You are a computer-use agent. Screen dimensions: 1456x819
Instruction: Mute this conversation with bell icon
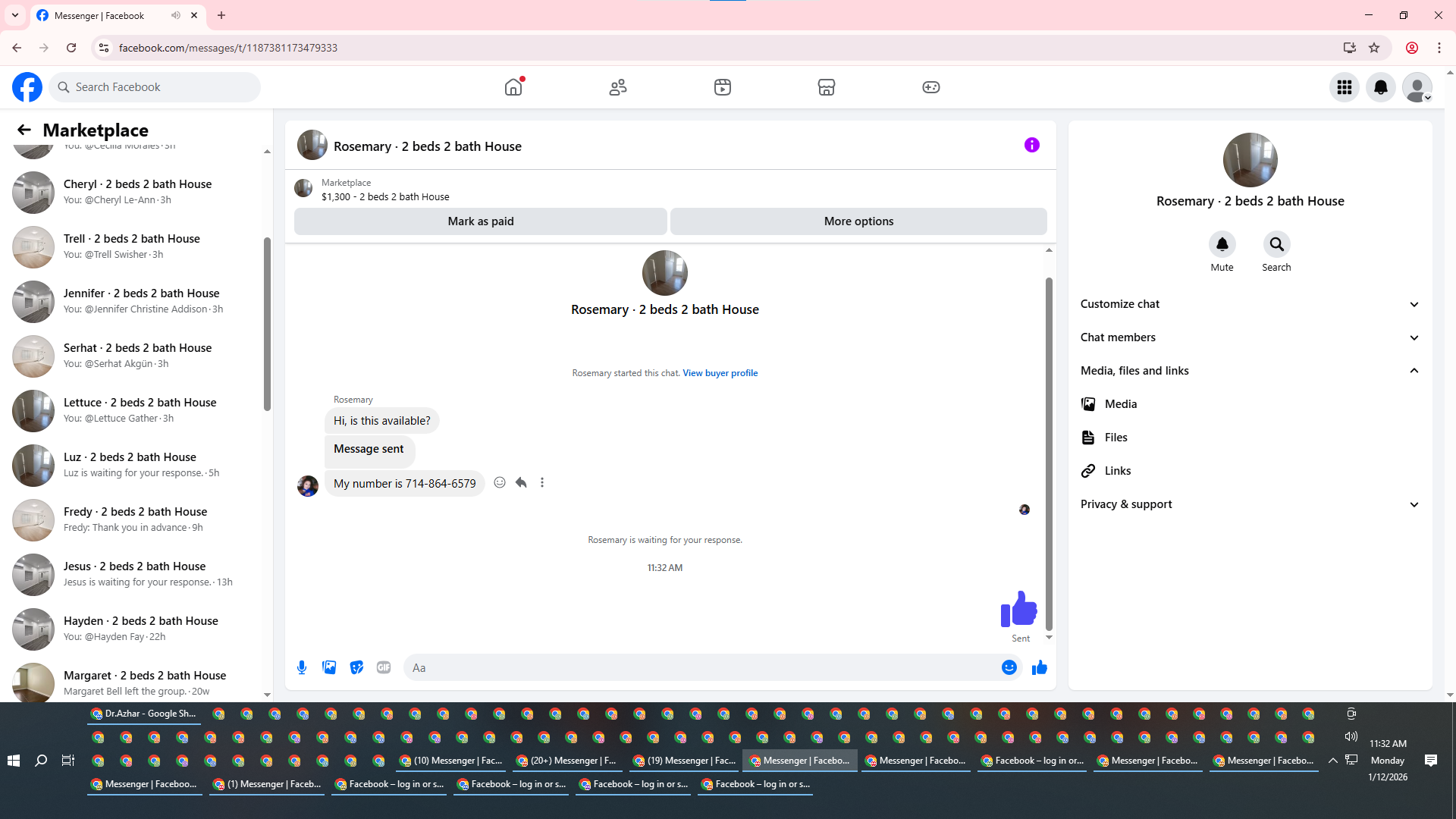[1222, 245]
